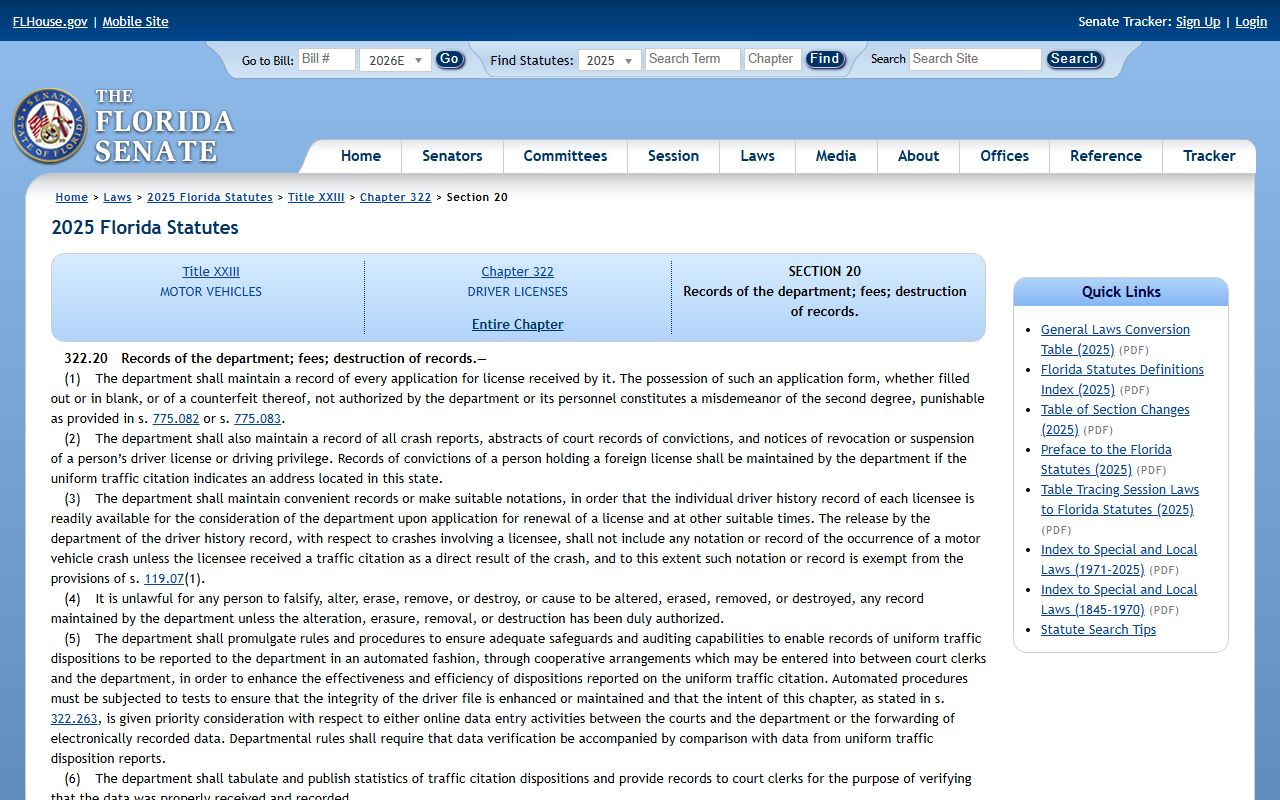
Task: Open Preface to the Florida Statutes link
Action: 1106,459
